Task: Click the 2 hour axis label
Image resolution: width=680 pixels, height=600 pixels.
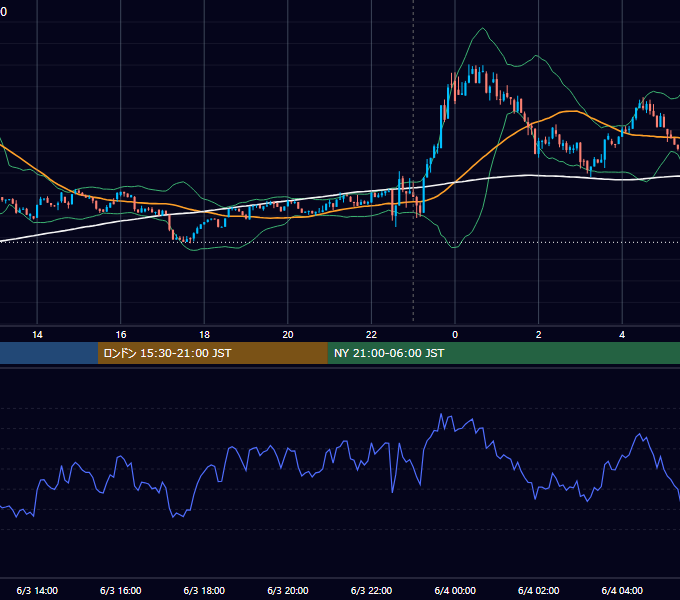Action: (539, 335)
